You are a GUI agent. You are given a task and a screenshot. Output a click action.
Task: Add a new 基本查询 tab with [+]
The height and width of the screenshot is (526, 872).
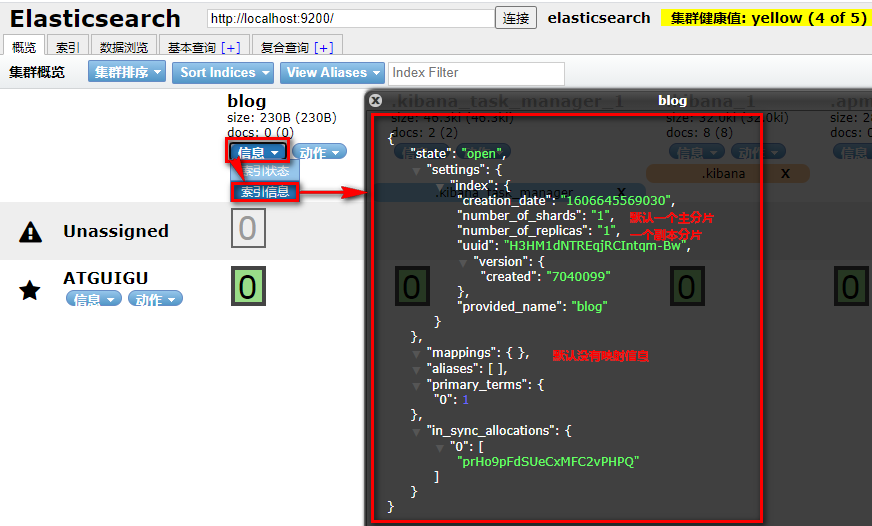tap(231, 48)
